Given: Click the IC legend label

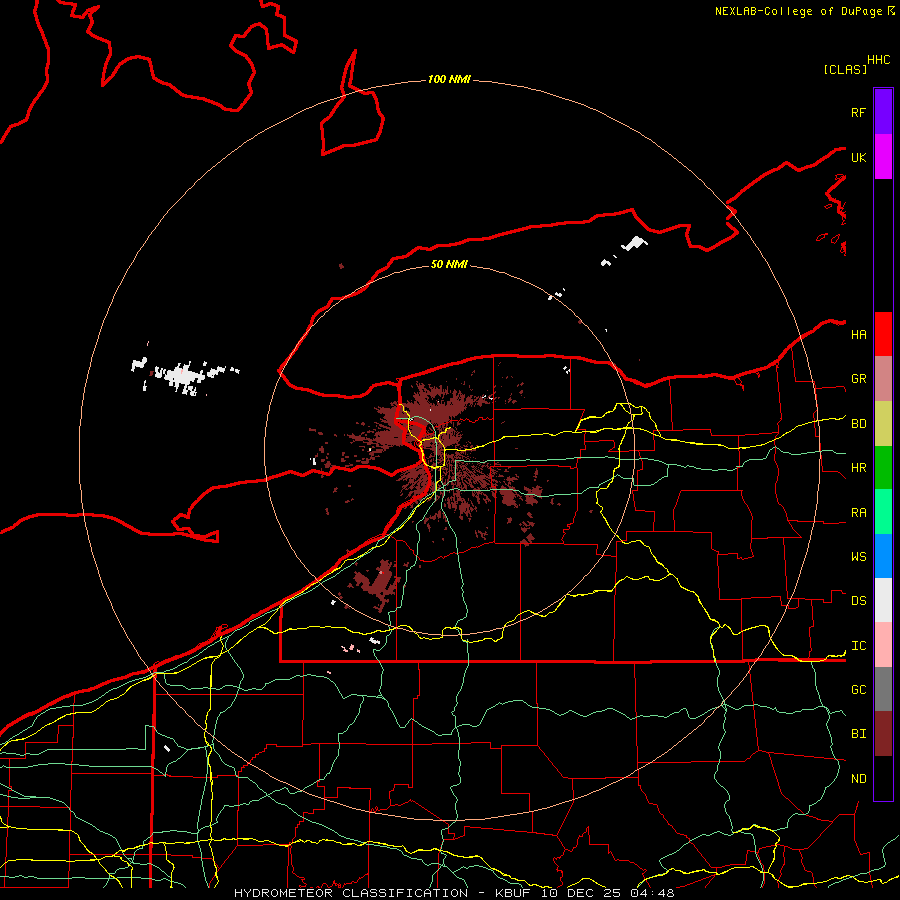Looking at the screenshot, I should pos(858,646).
